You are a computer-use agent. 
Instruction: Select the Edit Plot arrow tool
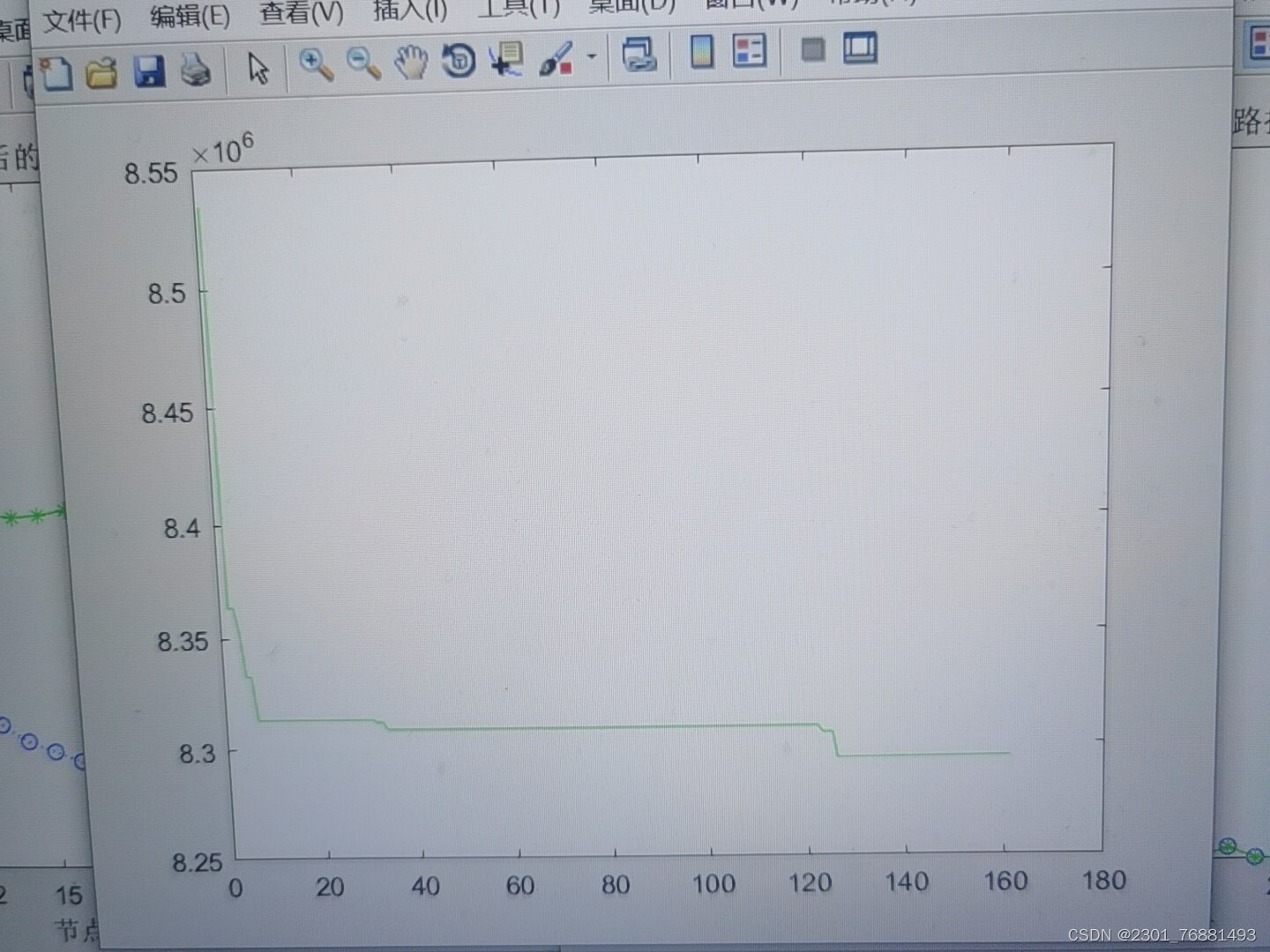pyautogui.click(x=258, y=68)
